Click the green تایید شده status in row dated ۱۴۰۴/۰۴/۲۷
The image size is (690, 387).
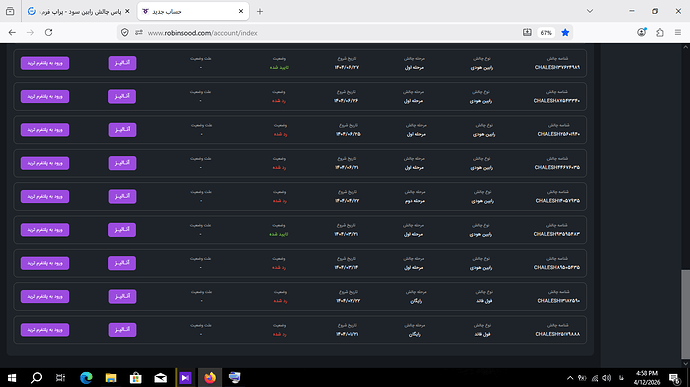coord(279,67)
